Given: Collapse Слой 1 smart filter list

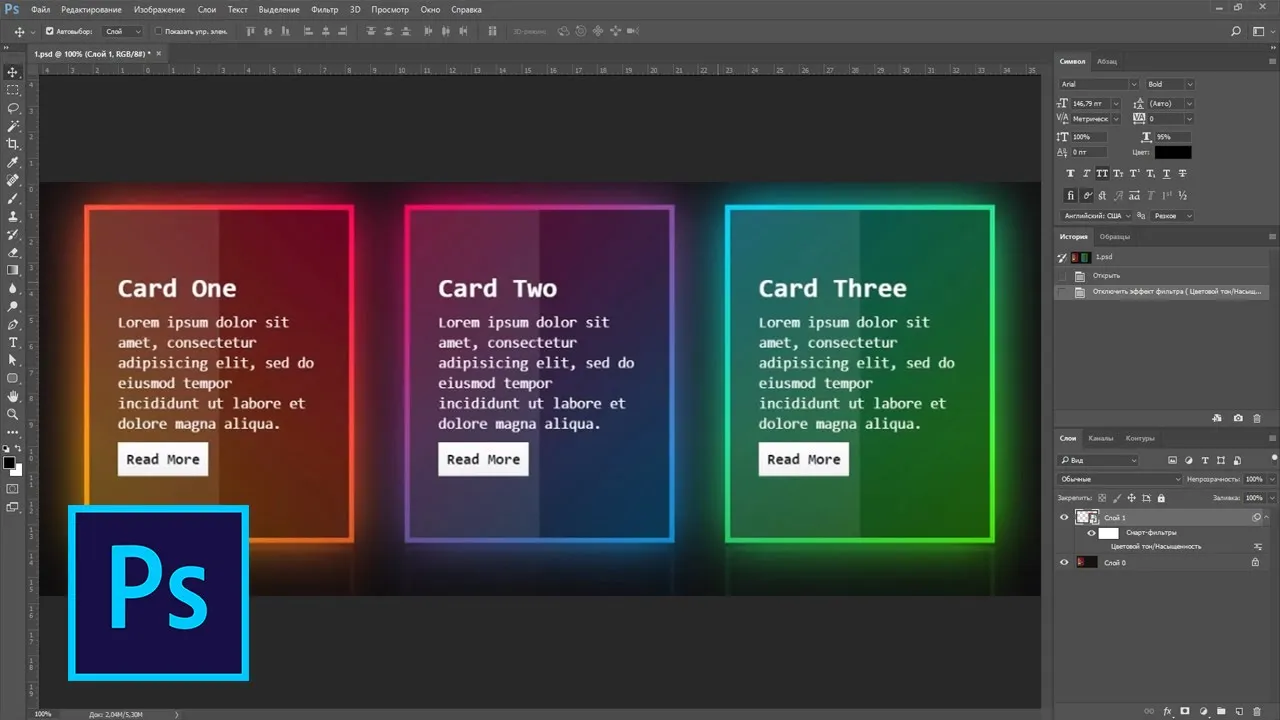Looking at the screenshot, I should point(1267,517).
